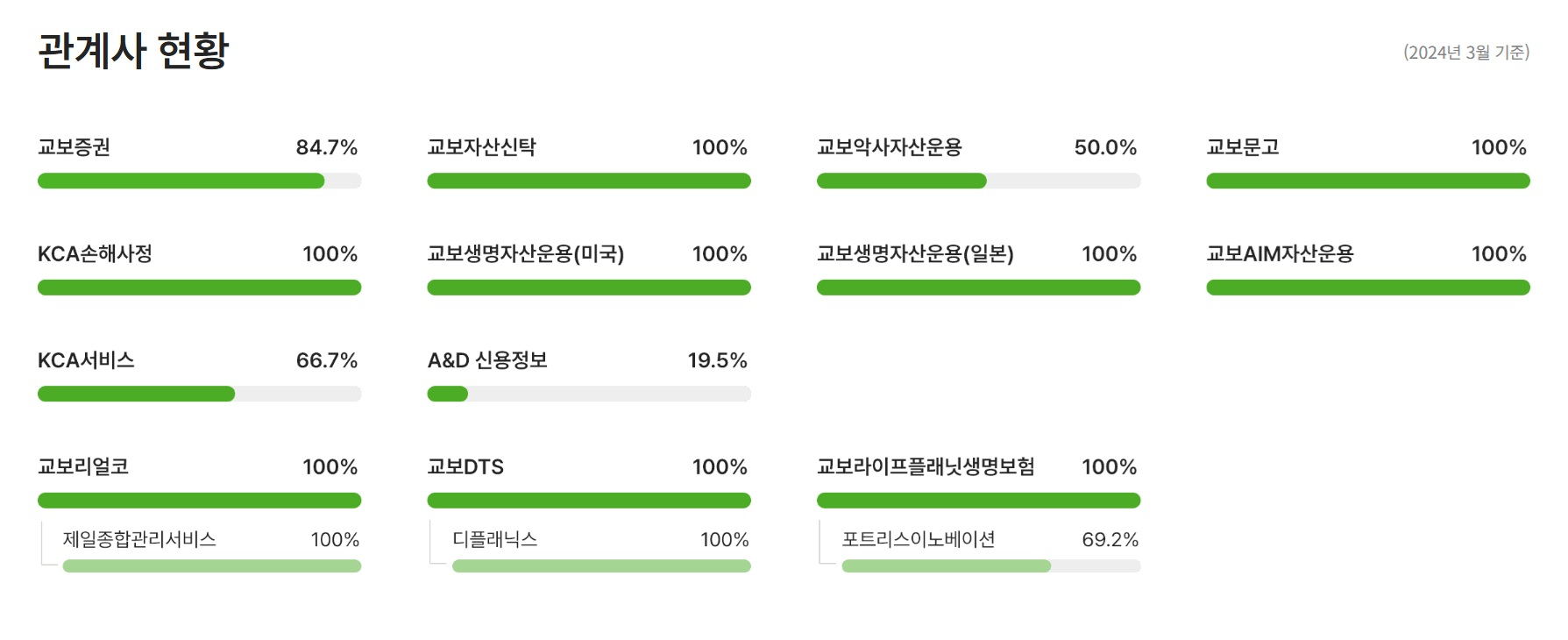Image resolution: width=1568 pixels, height=640 pixels.
Task: Select the KCA손해사정 label
Action: 95,254
